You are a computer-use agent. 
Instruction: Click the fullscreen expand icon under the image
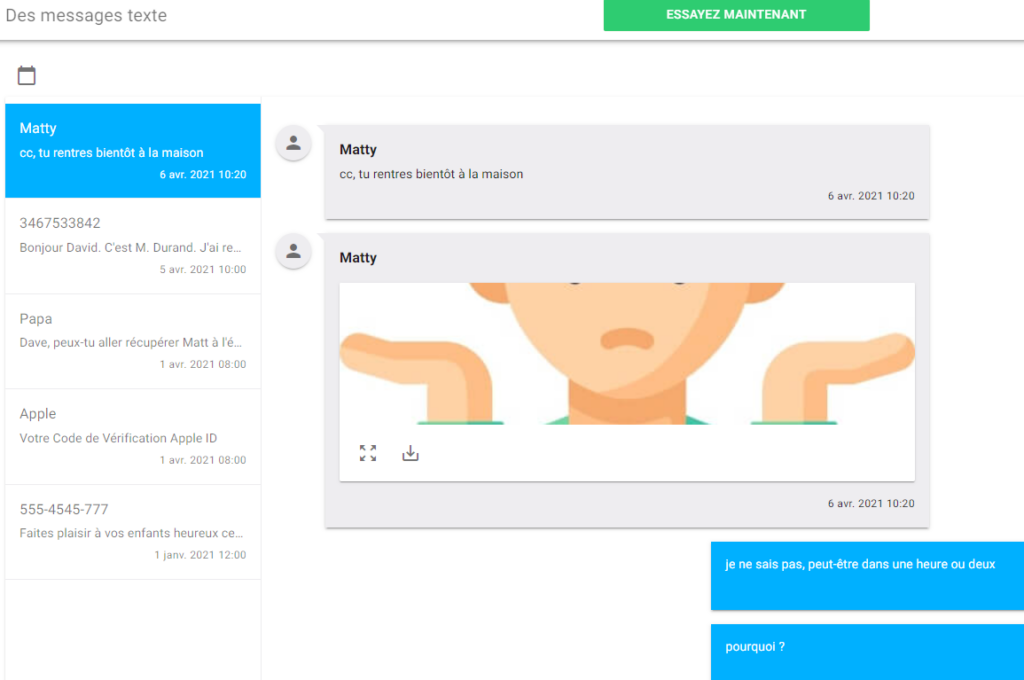[368, 453]
